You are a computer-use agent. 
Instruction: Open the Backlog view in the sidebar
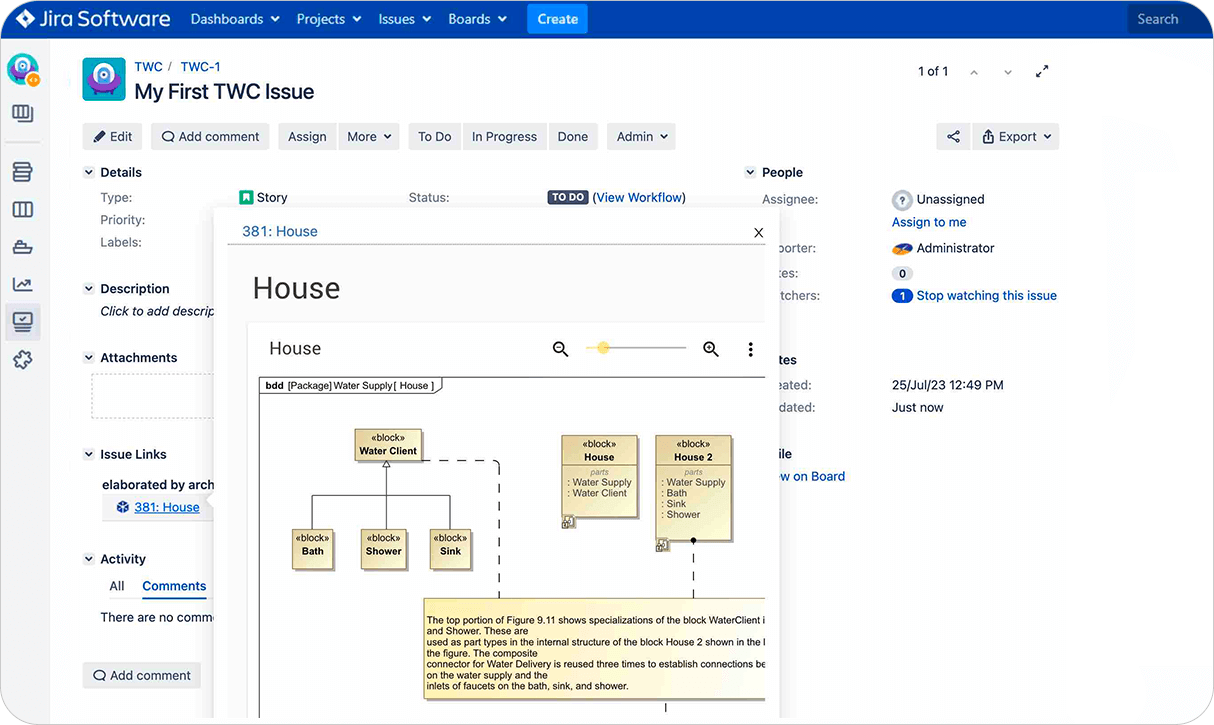[x=24, y=171]
